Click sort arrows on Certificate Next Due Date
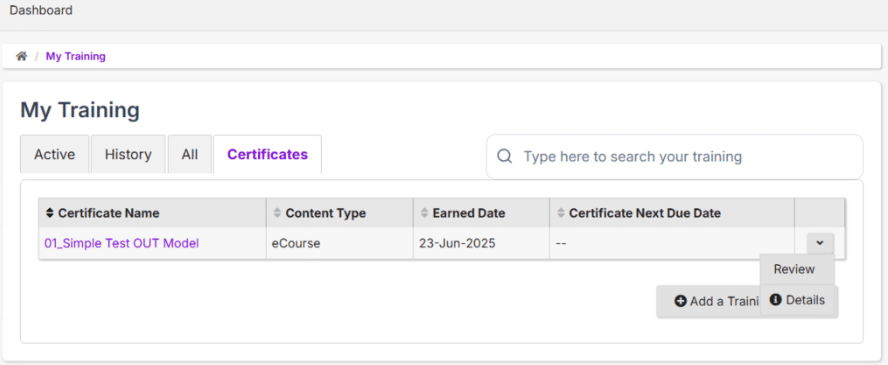 click(560, 213)
